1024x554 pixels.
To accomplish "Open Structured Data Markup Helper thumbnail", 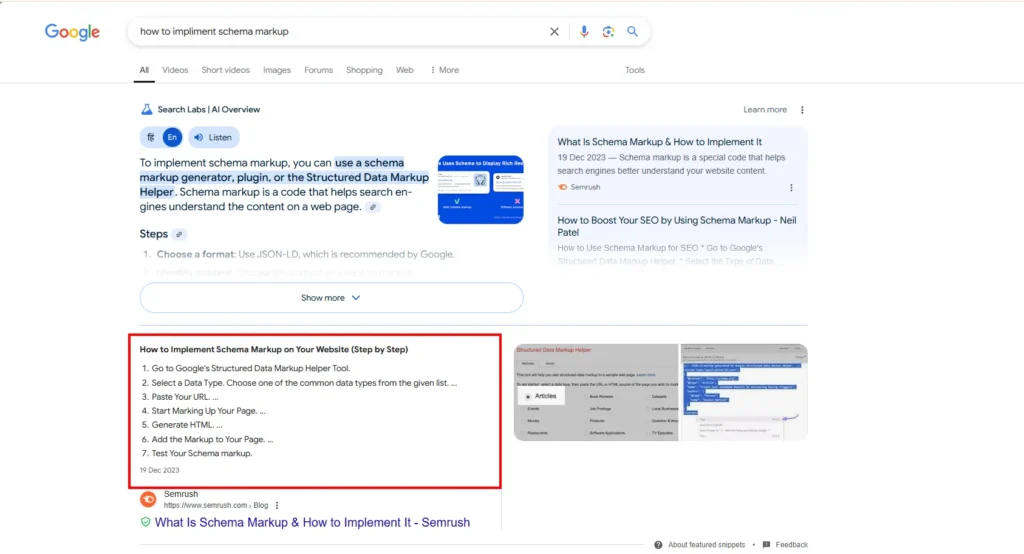I will tap(596, 392).
